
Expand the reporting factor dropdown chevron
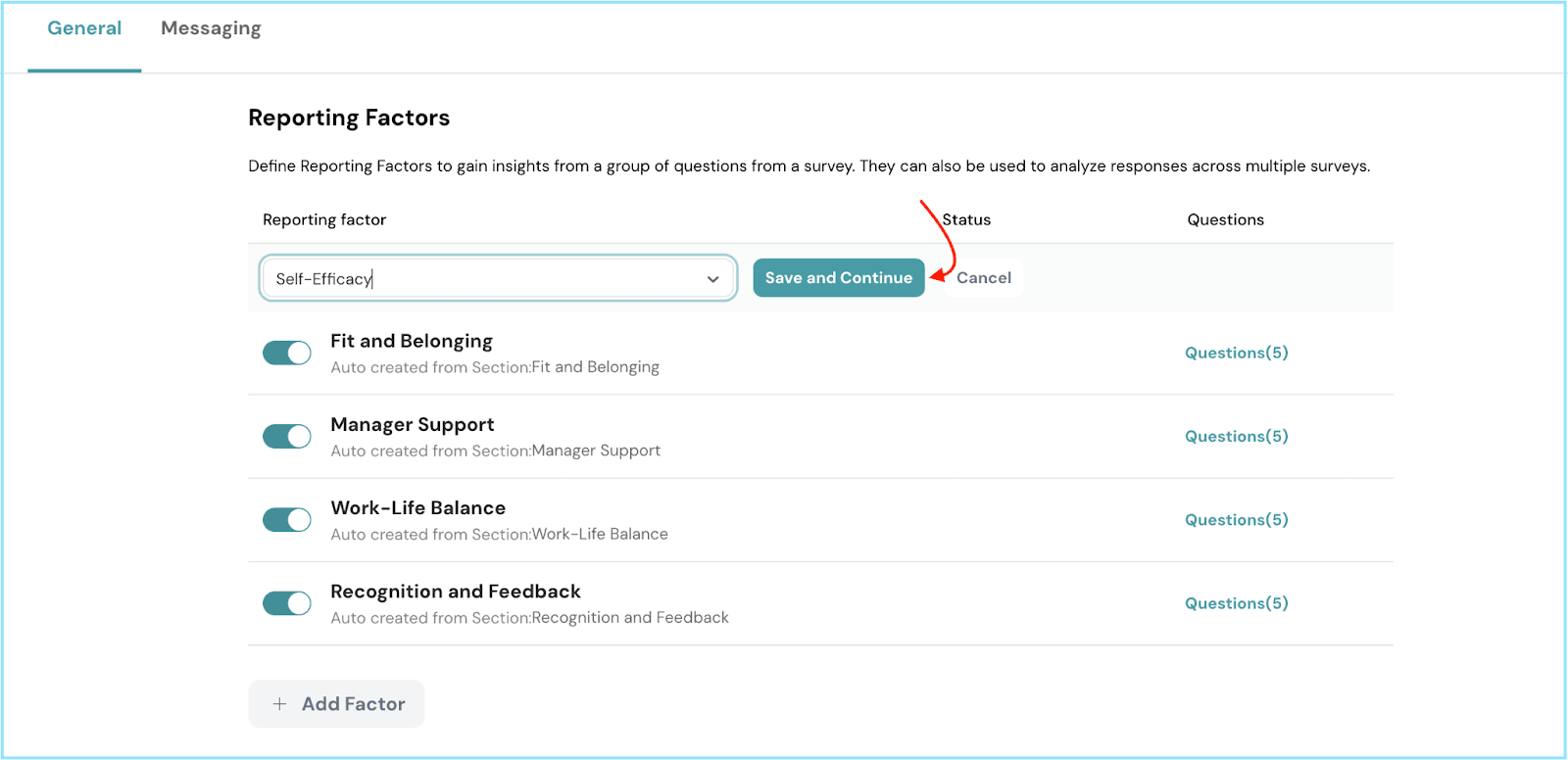tap(712, 279)
